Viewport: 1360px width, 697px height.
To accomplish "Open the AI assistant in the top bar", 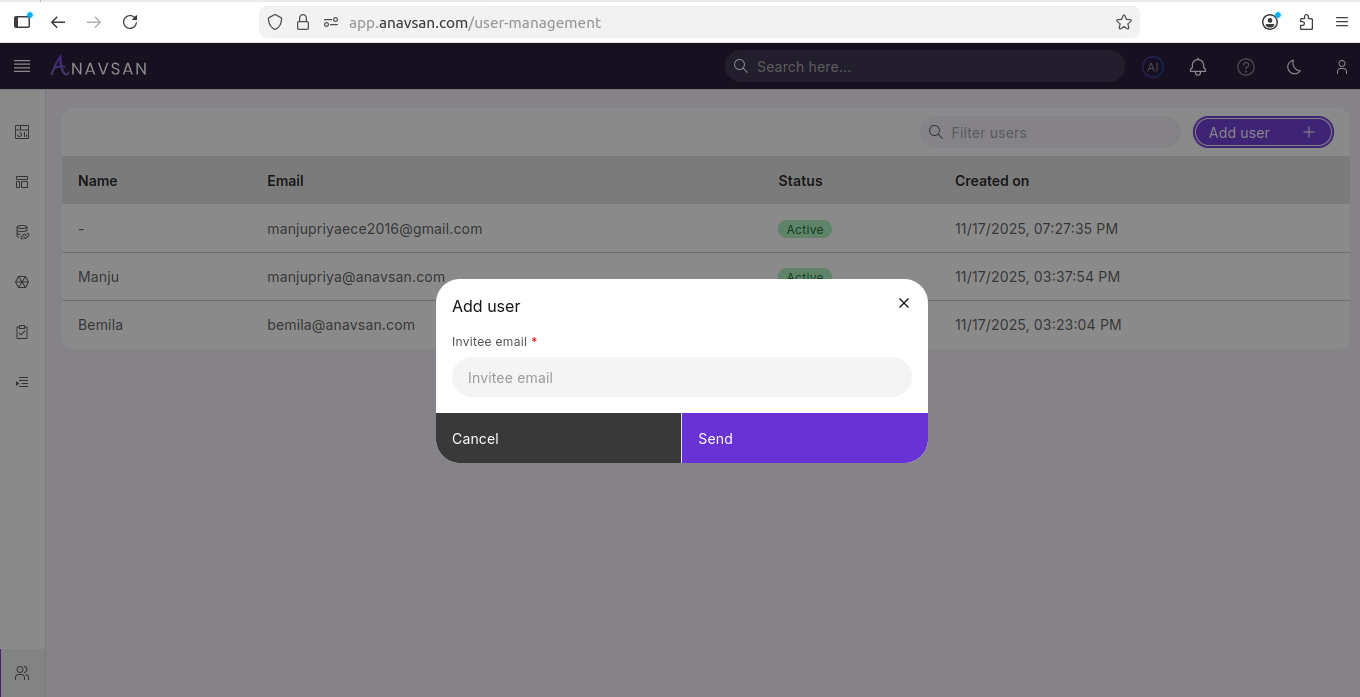I will (x=1152, y=67).
